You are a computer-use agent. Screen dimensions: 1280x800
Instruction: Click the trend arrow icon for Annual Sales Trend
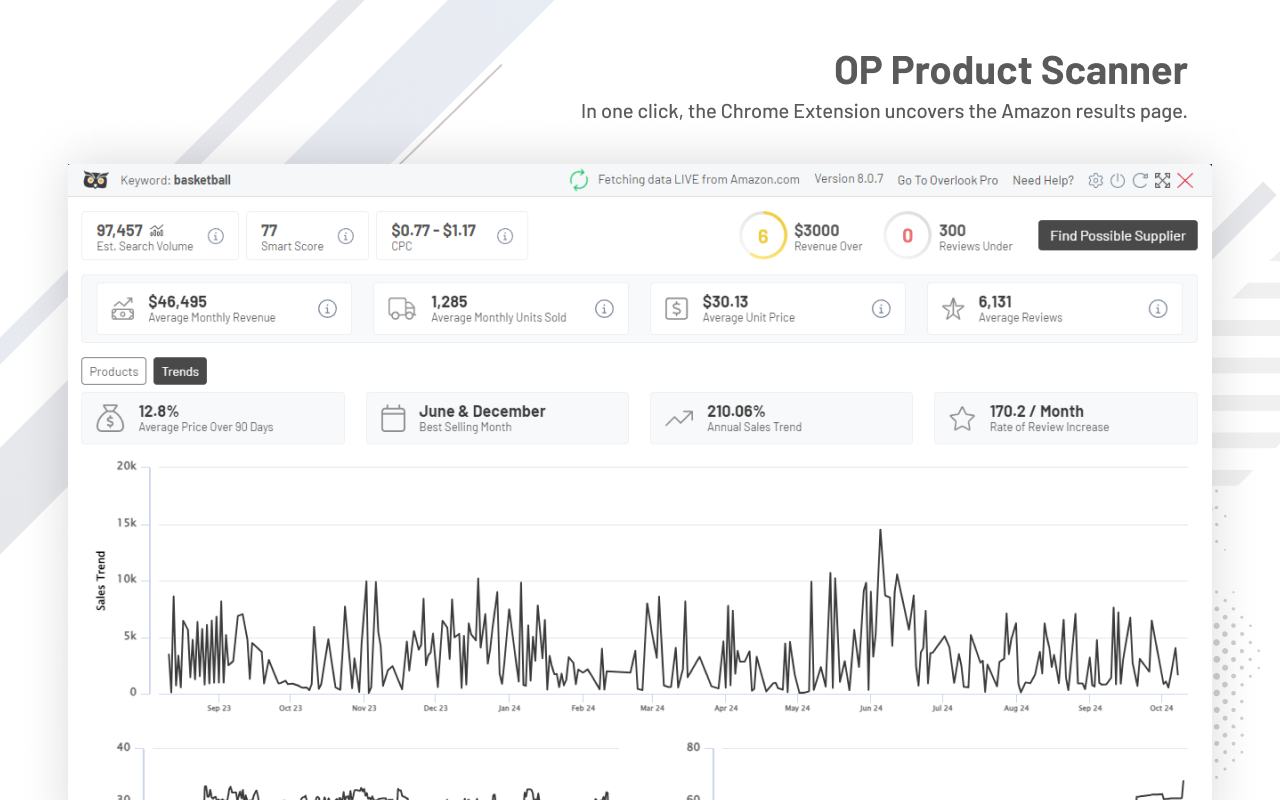click(x=681, y=416)
